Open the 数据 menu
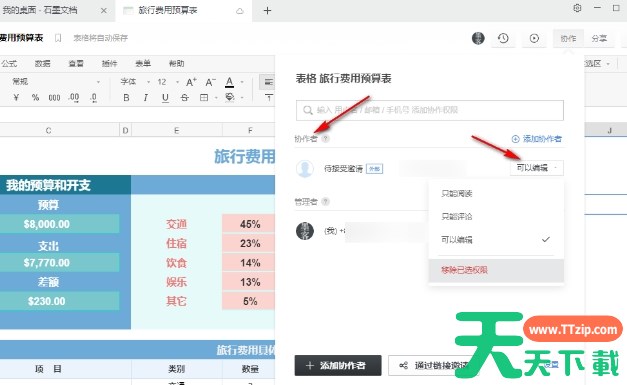The height and width of the screenshot is (385, 627). [42, 64]
